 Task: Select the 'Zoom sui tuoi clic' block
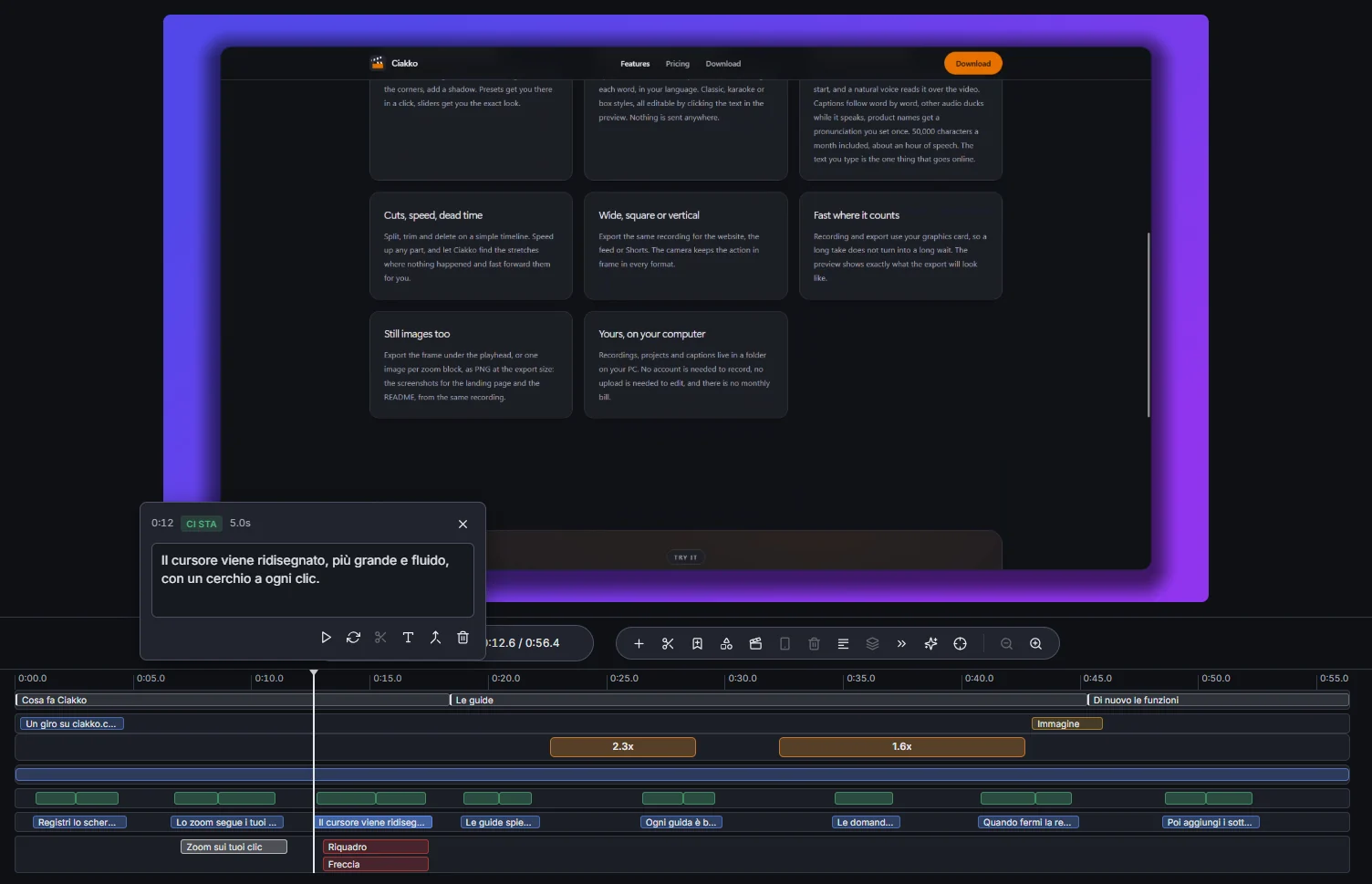click(x=234, y=848)
